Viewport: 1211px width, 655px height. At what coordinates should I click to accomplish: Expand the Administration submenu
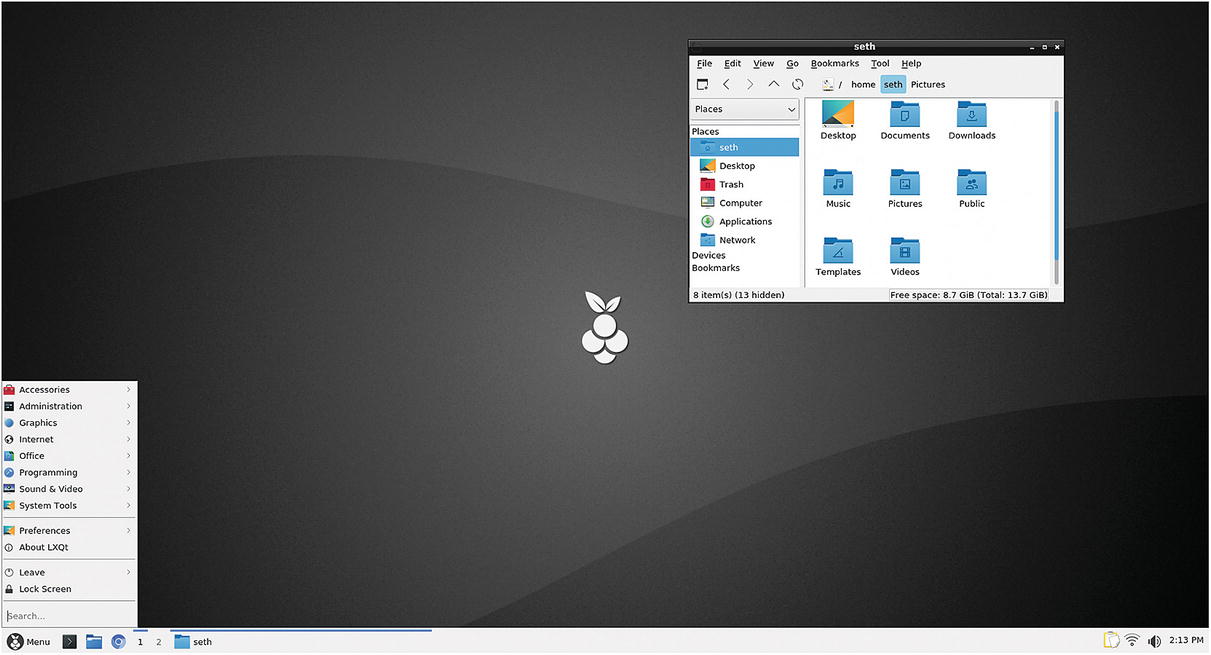[x=68, y=406]
